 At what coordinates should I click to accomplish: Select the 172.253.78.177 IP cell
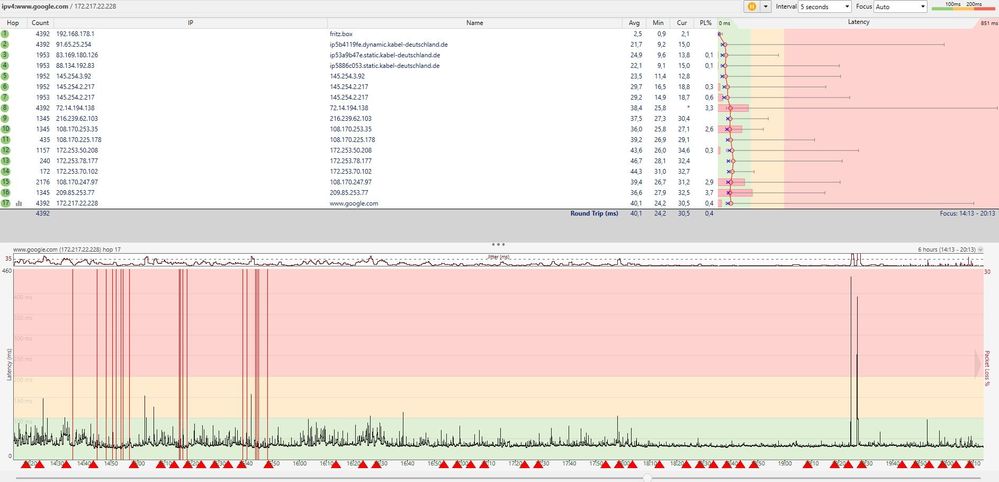click(x=77, y=160)
